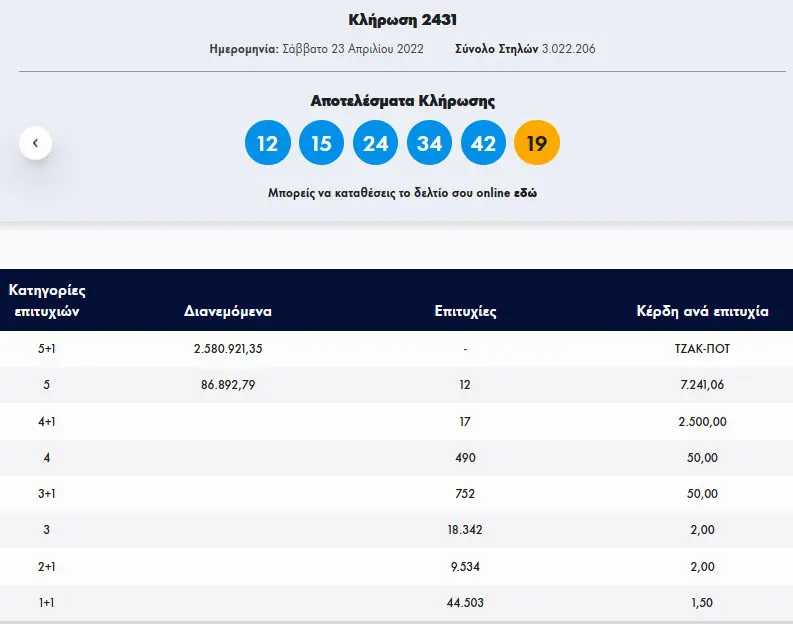Select the yellow Joker ball 19
The width and height of the screenshot is (793, 624).
[x=537, y=143]
